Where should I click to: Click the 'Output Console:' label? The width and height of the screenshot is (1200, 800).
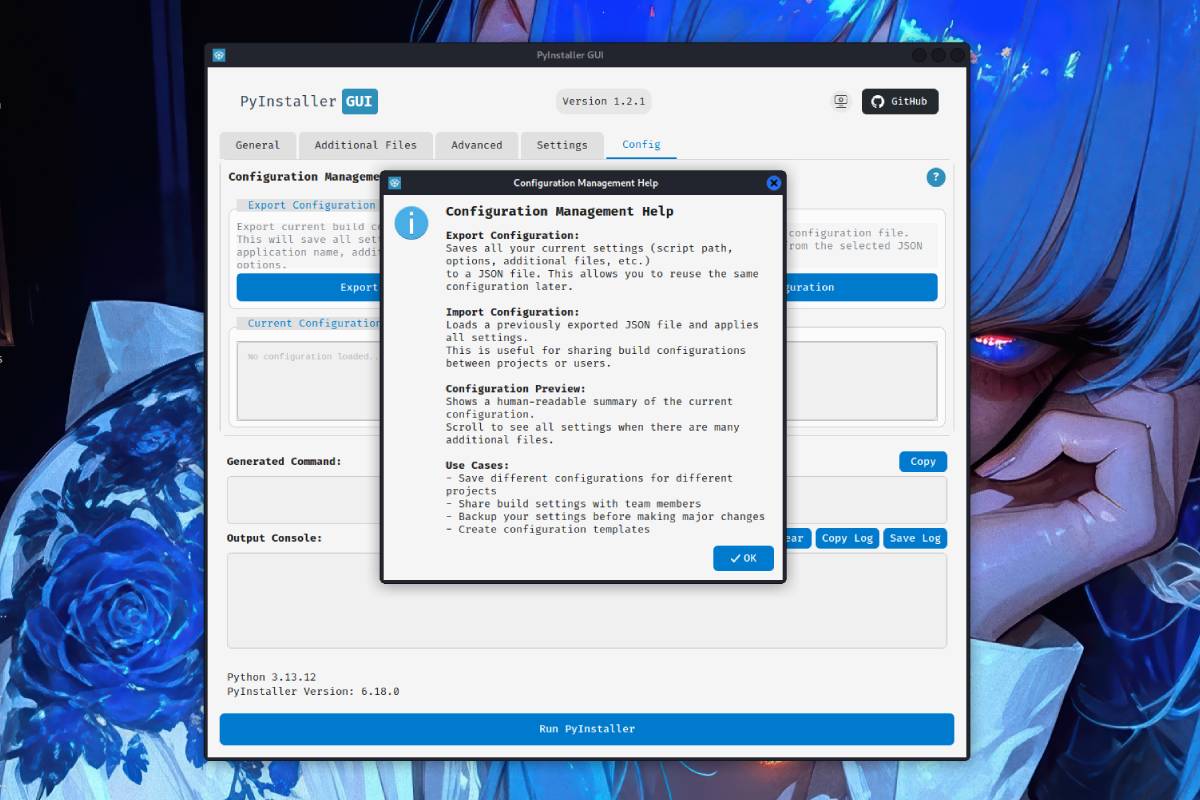click(275, 538)
